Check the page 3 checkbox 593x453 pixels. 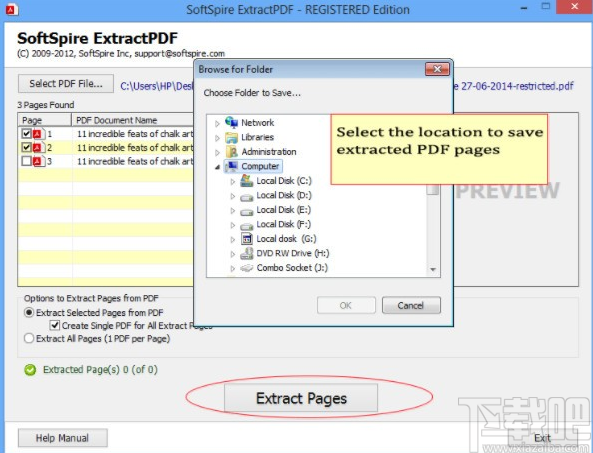click(26, 161)
